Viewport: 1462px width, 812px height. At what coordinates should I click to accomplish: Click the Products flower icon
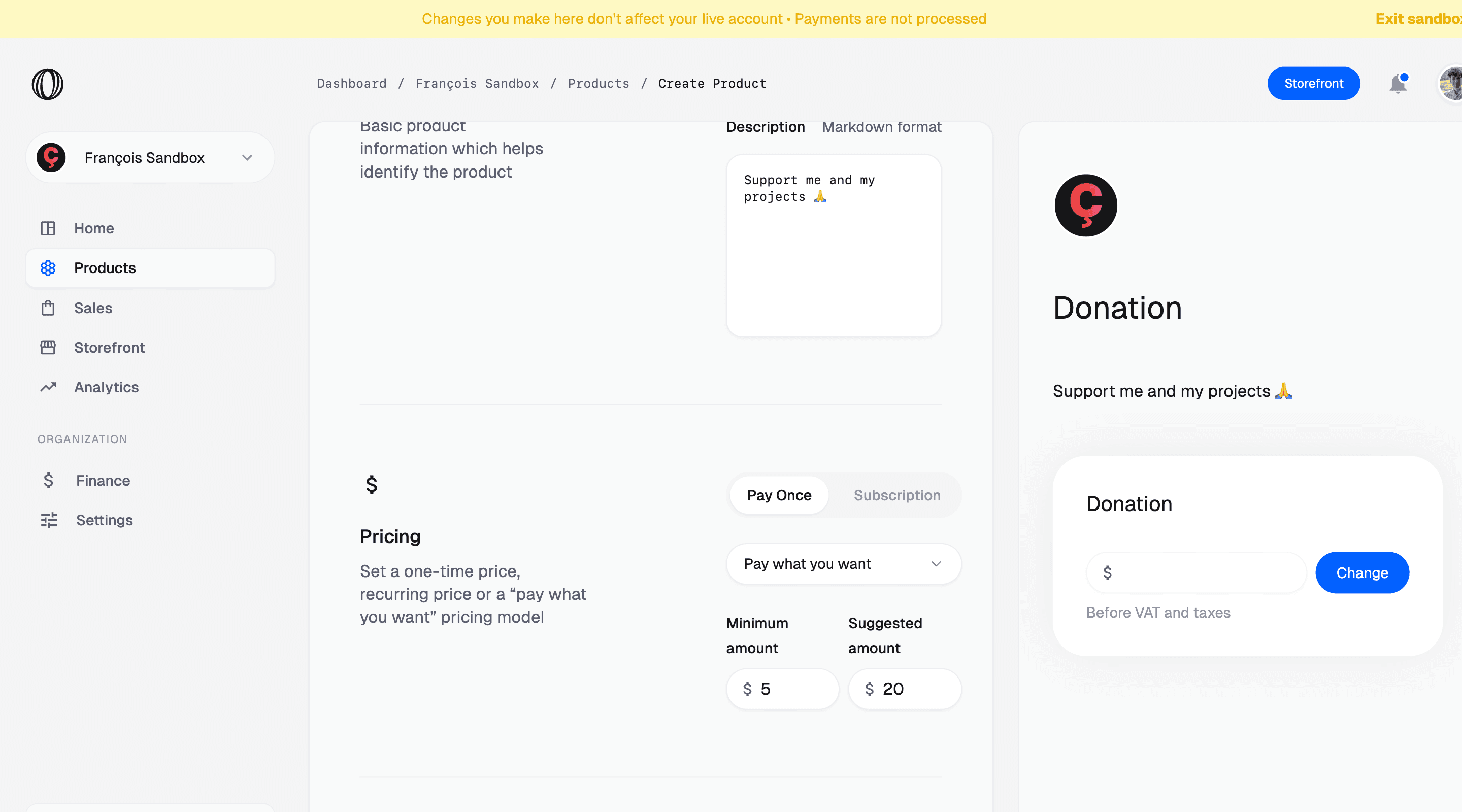point(48,268)
